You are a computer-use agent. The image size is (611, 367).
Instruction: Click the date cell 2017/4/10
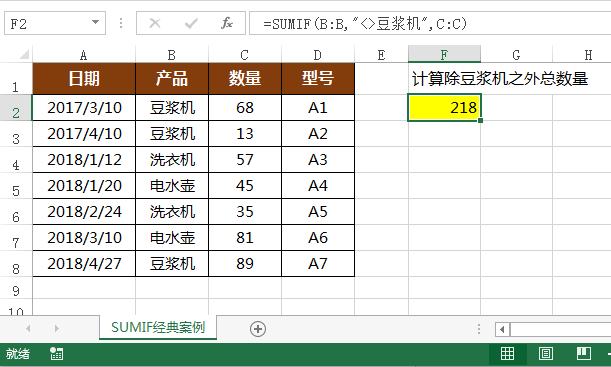(84, 134)
